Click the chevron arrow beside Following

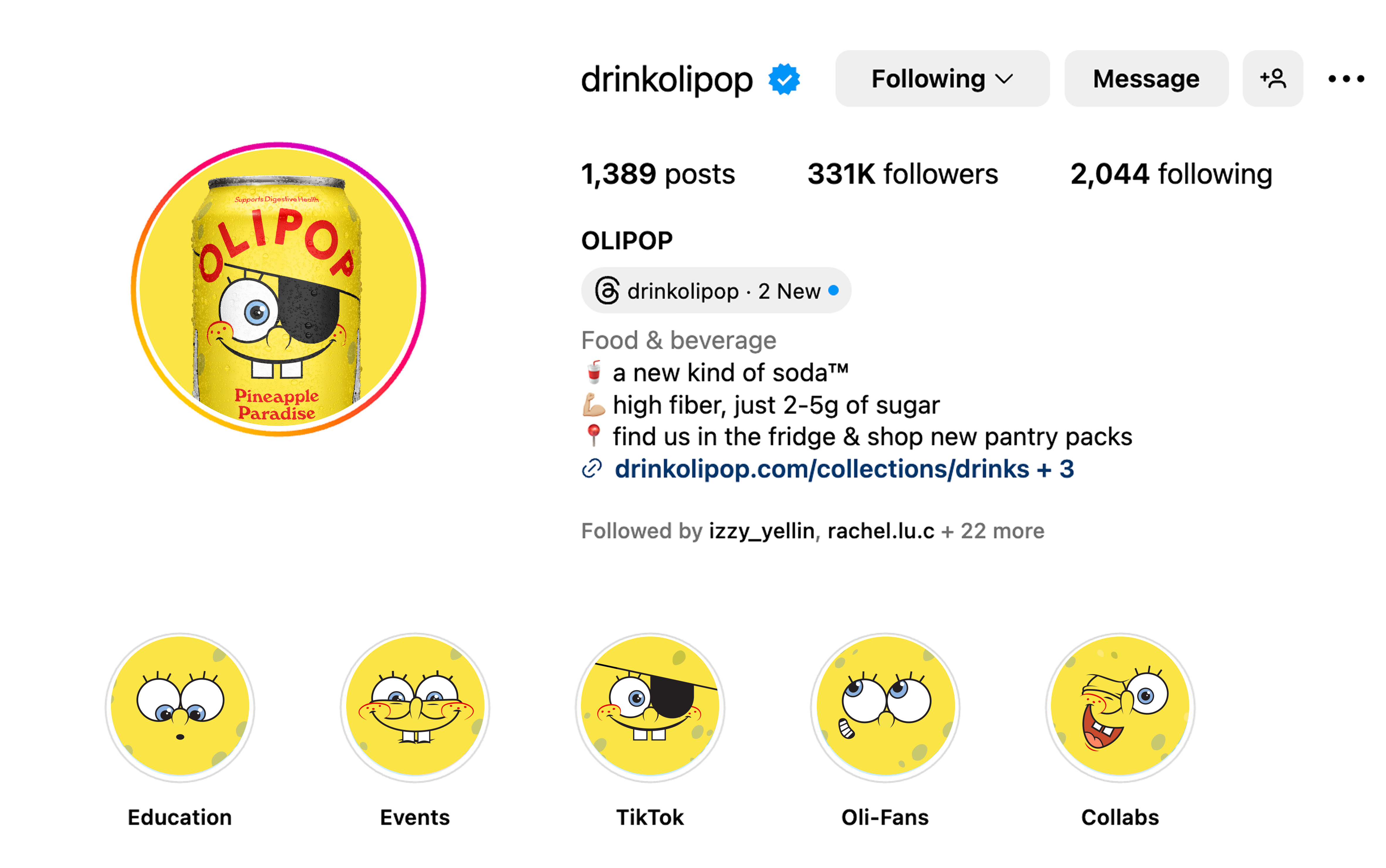click(1004, 79)
